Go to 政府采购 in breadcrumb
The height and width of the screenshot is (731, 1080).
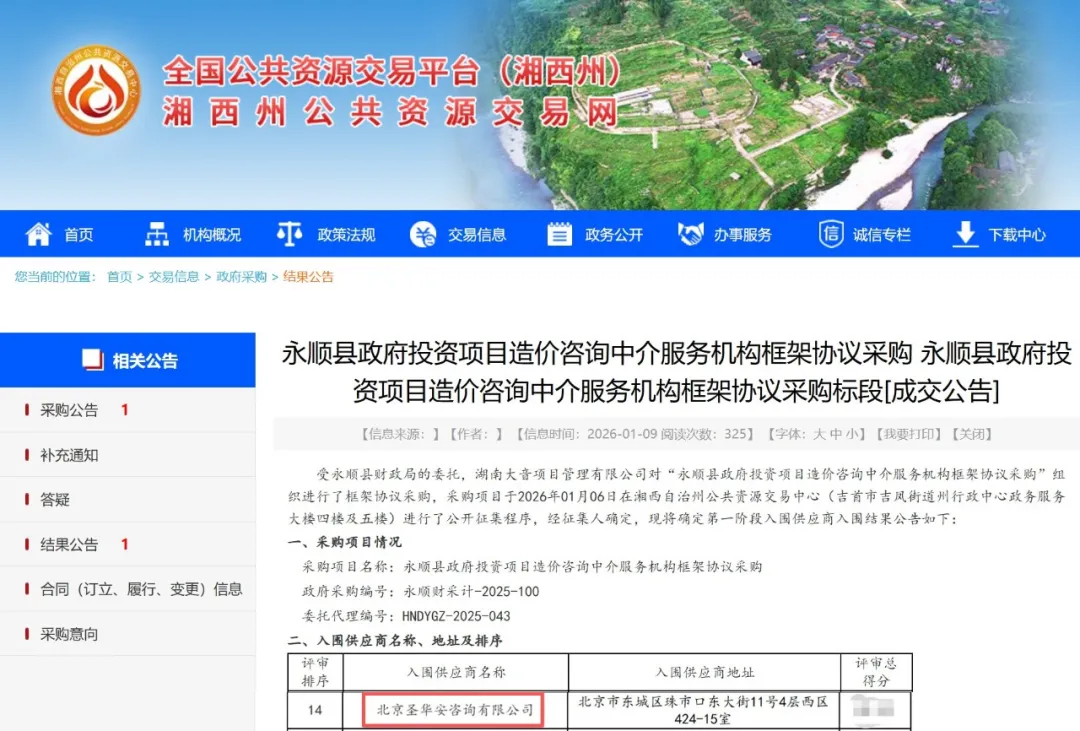click(x=241, y=277)
